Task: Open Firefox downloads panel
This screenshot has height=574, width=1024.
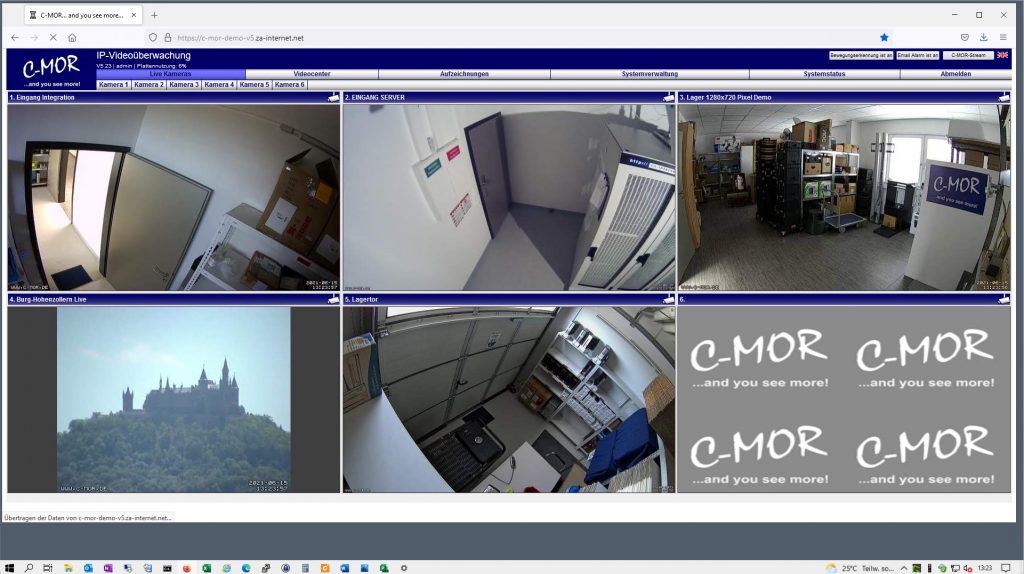Action: pyautogui.click(x=984, y=38)
